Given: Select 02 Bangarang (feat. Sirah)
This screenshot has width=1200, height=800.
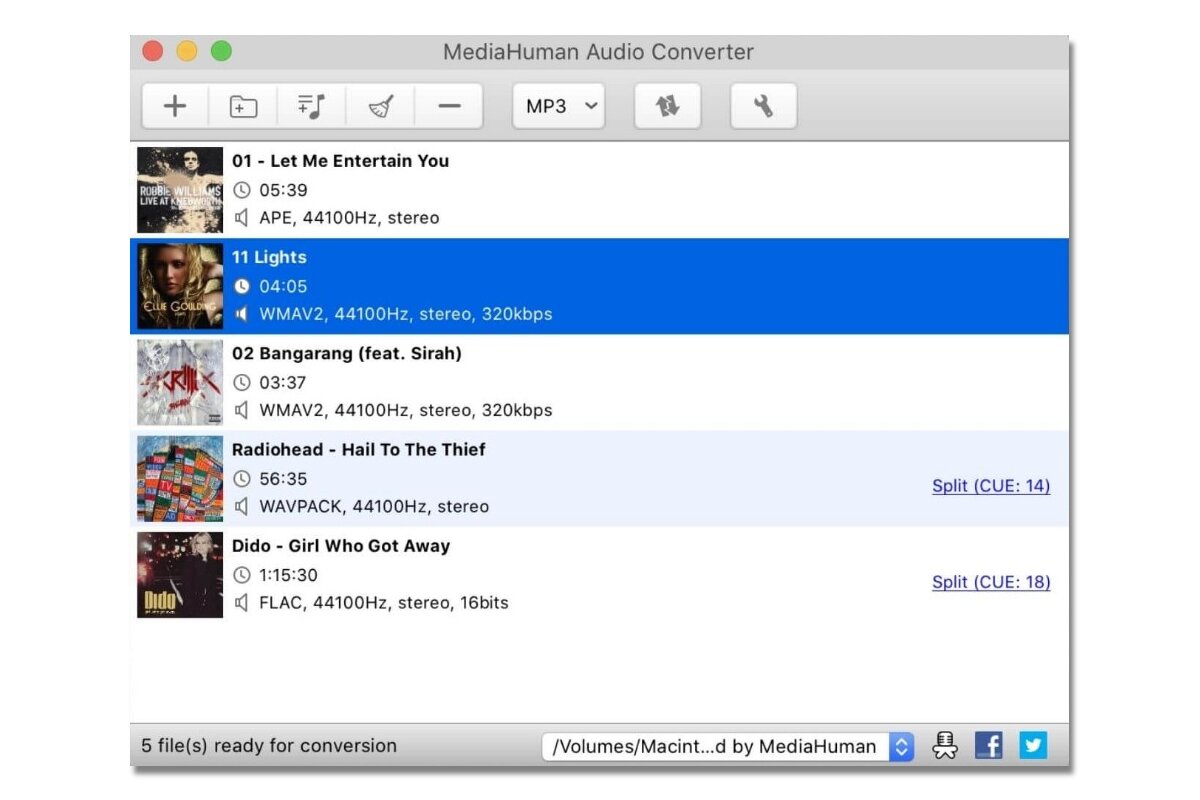Looking at the screenshot, I should point(346,353).
